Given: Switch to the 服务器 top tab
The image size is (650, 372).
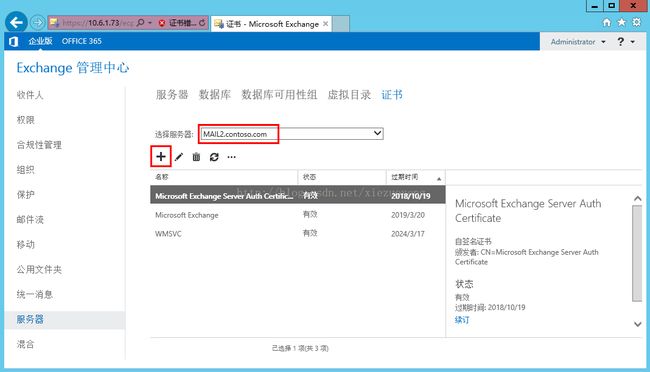Looking at the screenshot, I should click(172, 95).
